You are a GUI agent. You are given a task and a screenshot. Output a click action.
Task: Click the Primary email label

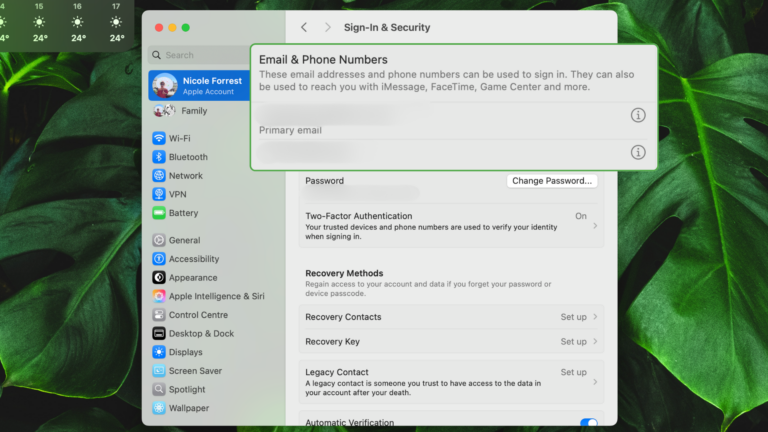coord(290,130)
